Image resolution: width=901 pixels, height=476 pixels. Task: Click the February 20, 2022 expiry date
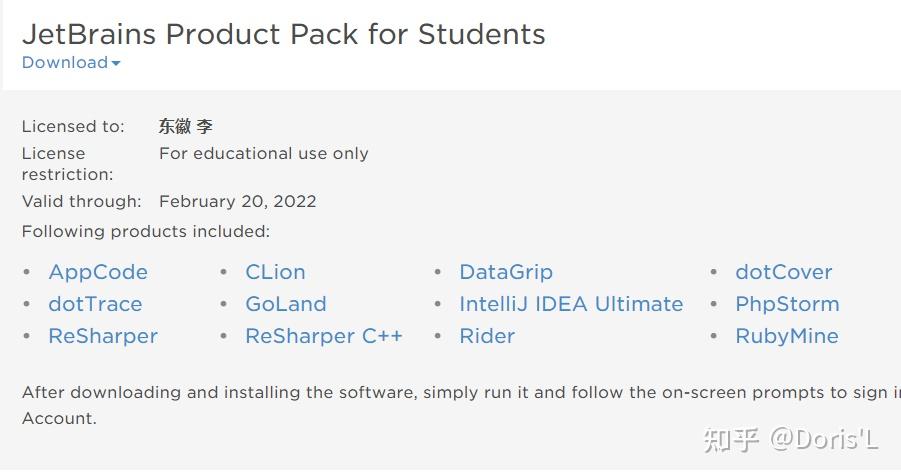coord(238,201)
